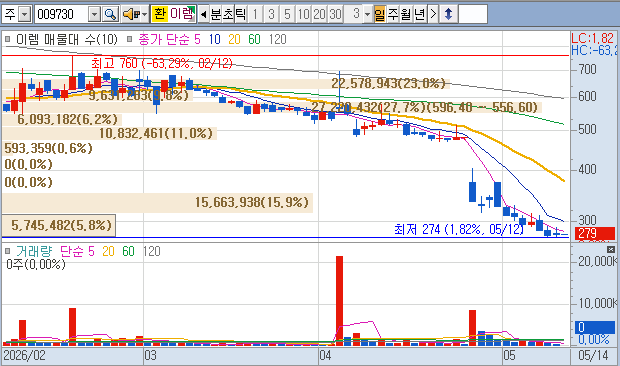Click the 이렘 매물대 수(10) label
Screen dimensions: 620x366
point(67,39)
